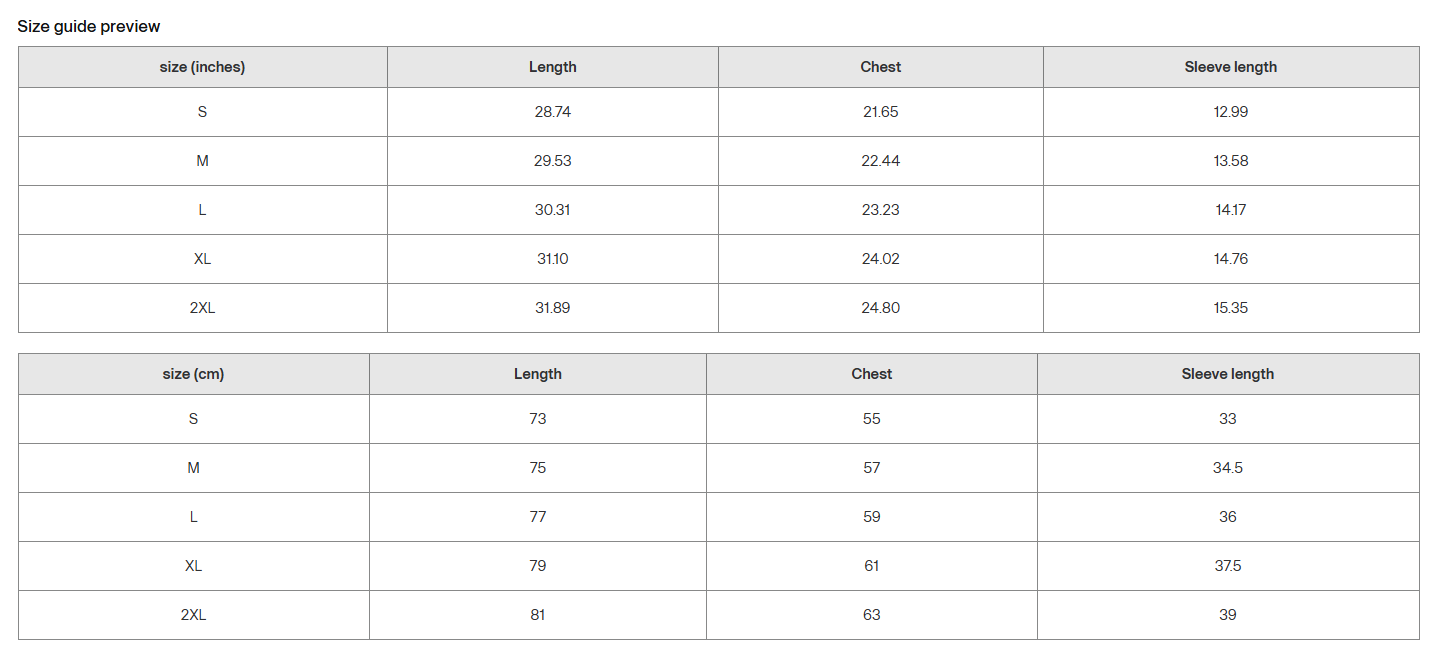
Task: Select the 28.74 length cell
Action: [x=552, y=112]
